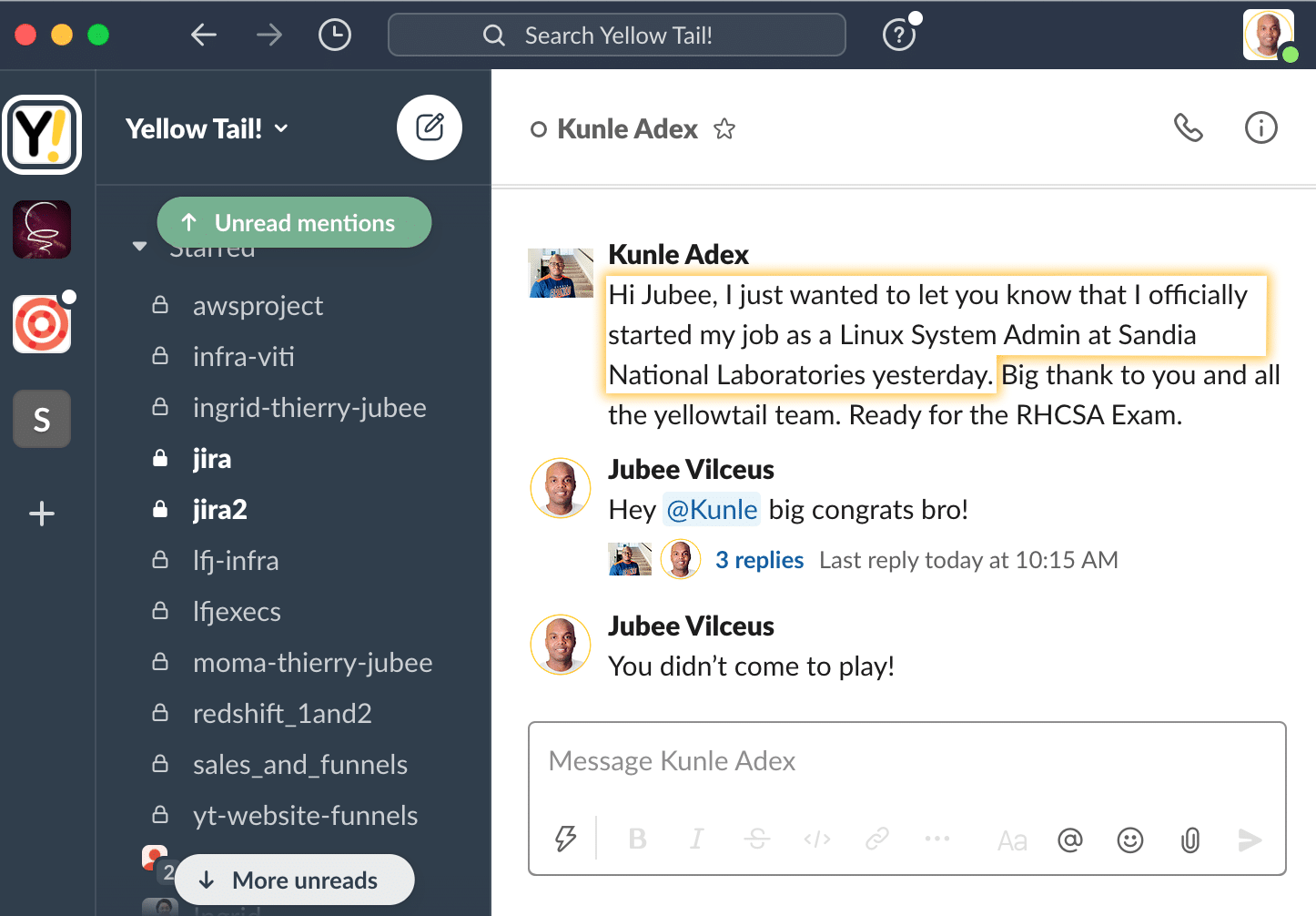Toggle bold formatting
Image resolution: width=1316 pixels, height=916 pixels.
[637, 839]
